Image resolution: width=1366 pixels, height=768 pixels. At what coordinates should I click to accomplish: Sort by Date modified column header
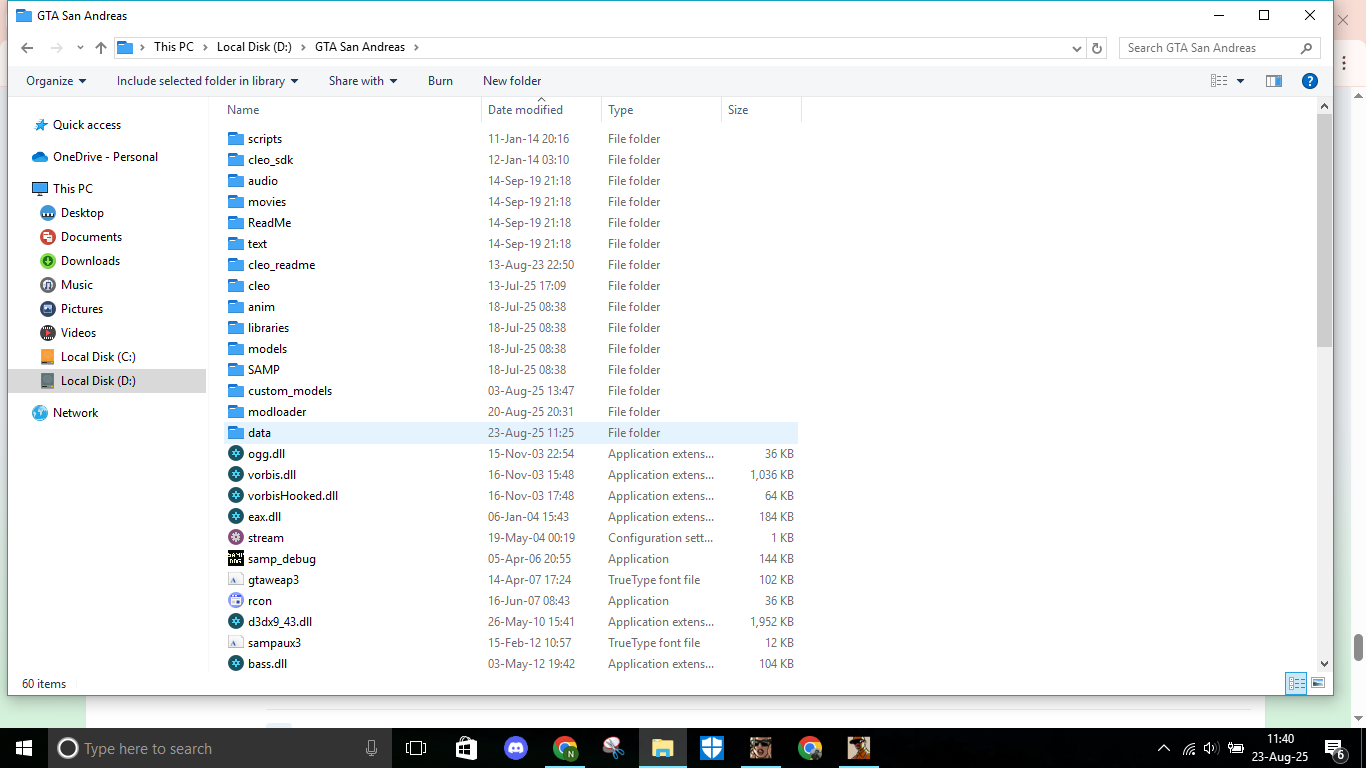click(x=525, y=110)
